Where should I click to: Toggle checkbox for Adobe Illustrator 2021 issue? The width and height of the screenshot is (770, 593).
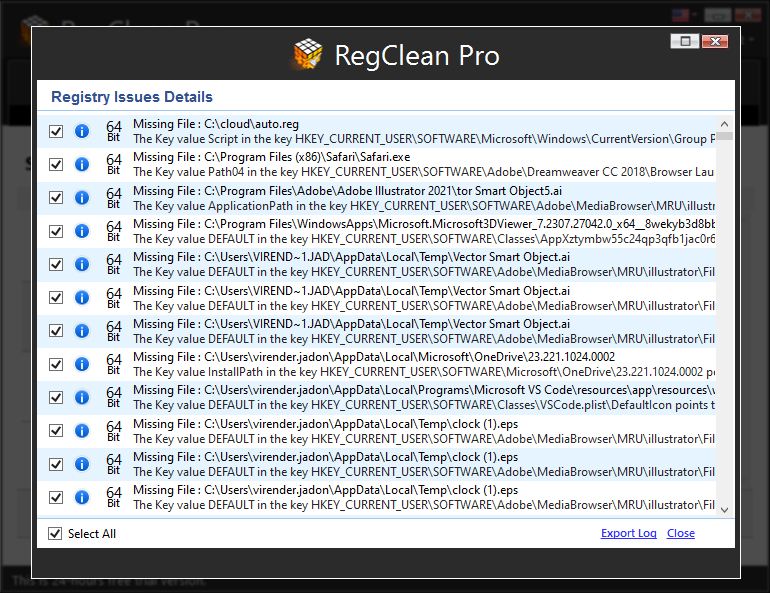click(x=56, y=197)
